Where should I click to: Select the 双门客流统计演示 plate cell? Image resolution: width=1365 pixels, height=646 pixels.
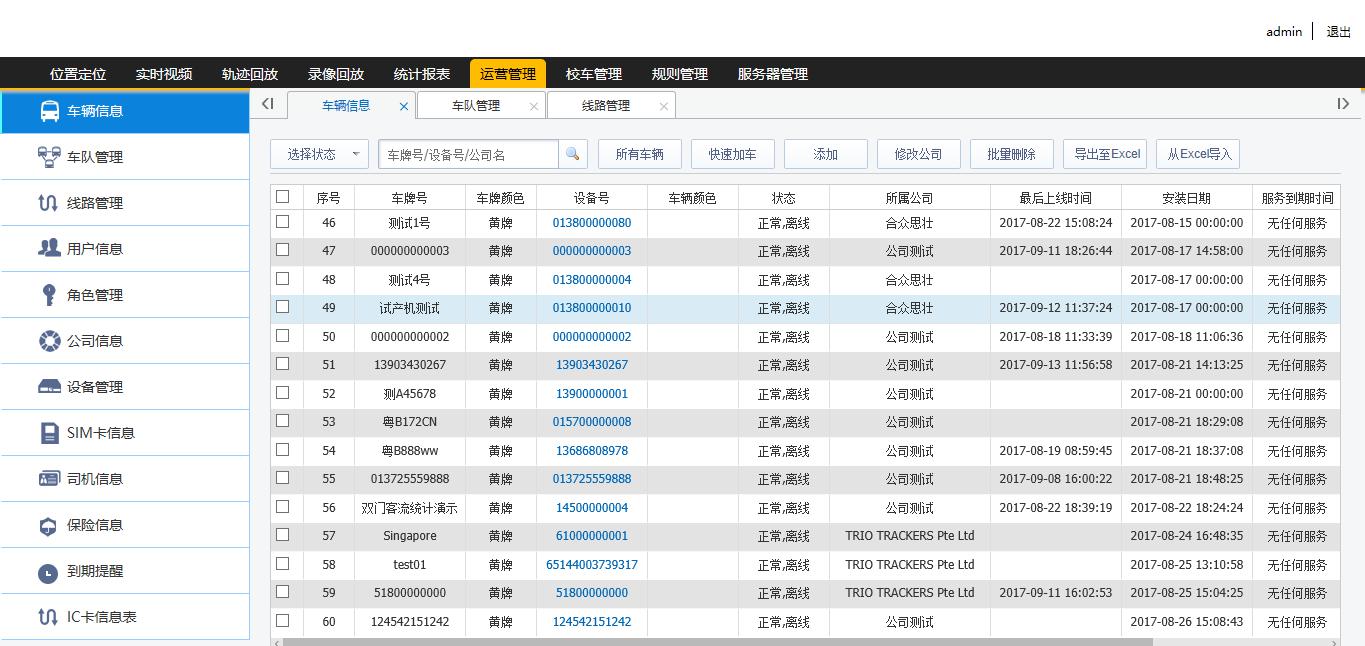[x=409, y=508]
